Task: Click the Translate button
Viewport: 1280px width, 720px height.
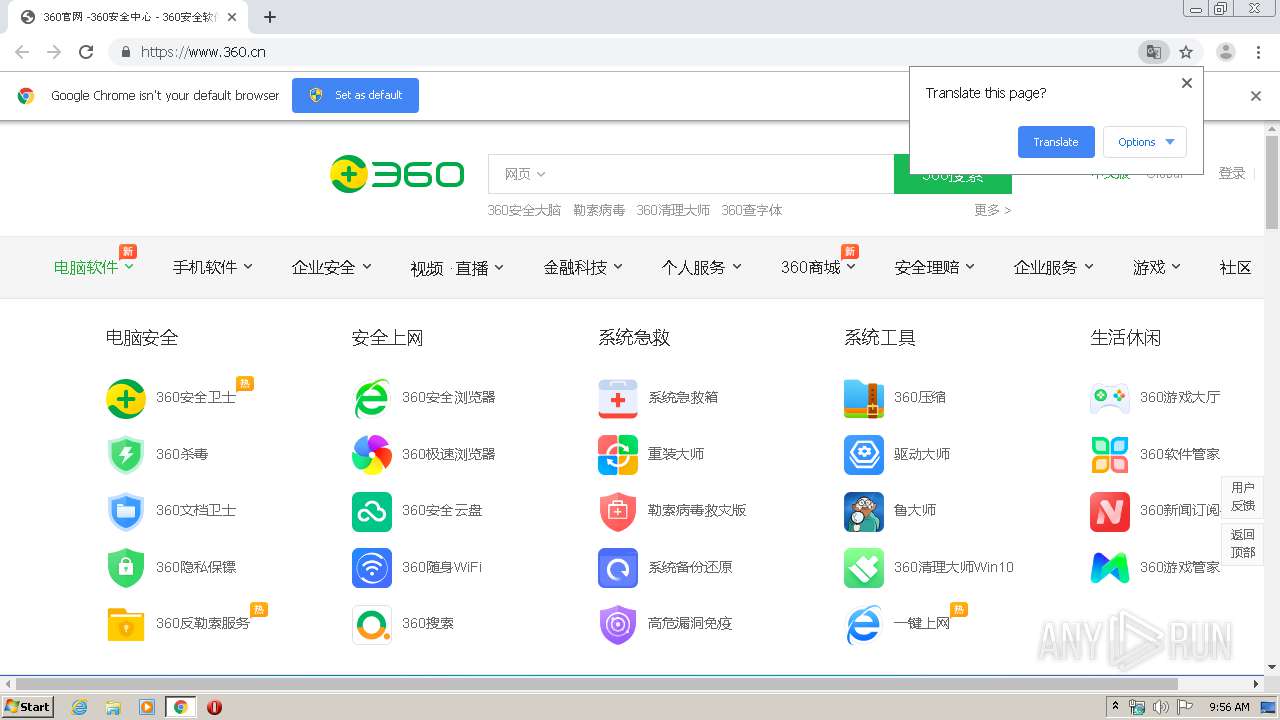Action: 1056,142
